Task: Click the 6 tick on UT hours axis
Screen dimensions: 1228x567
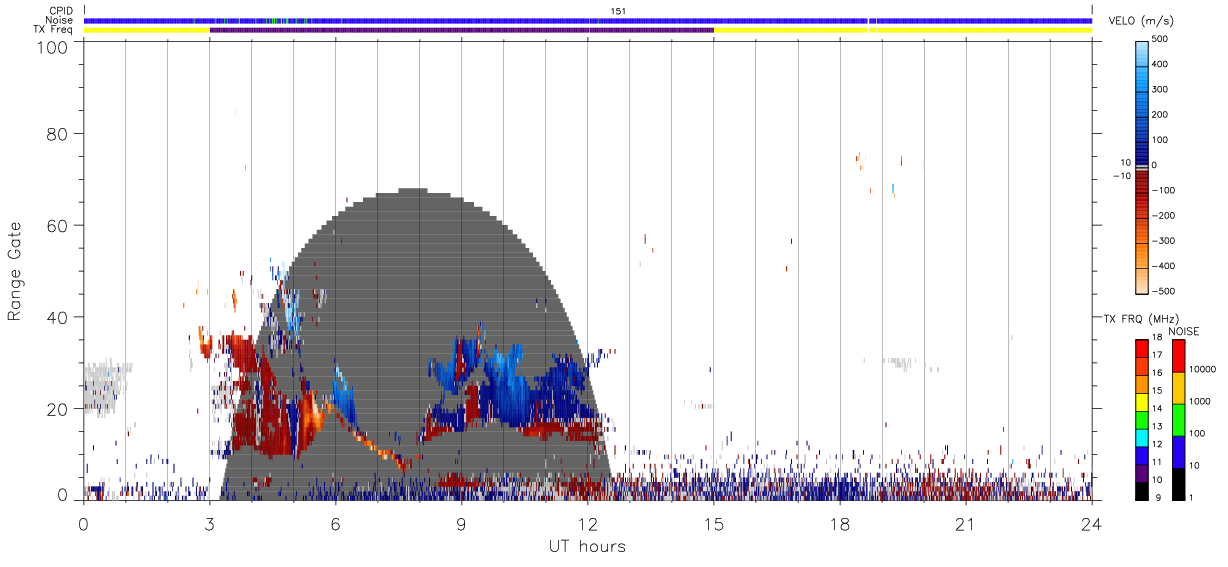Action: pos(336,525)
